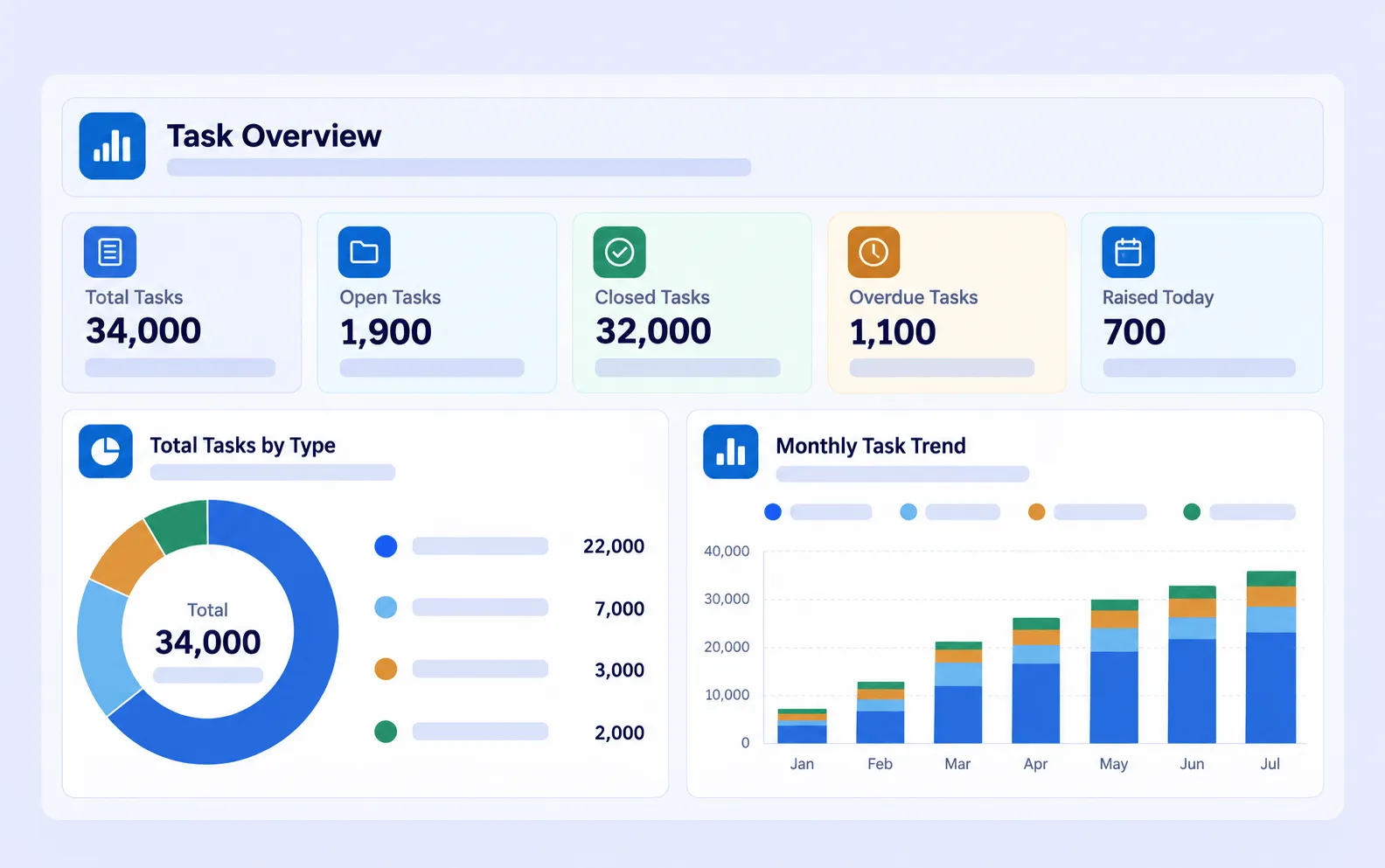The width and height of the screenshot is (1385, 868).
Task: Click the 22,000 value in the type legend
Action: tap(614, 546)
